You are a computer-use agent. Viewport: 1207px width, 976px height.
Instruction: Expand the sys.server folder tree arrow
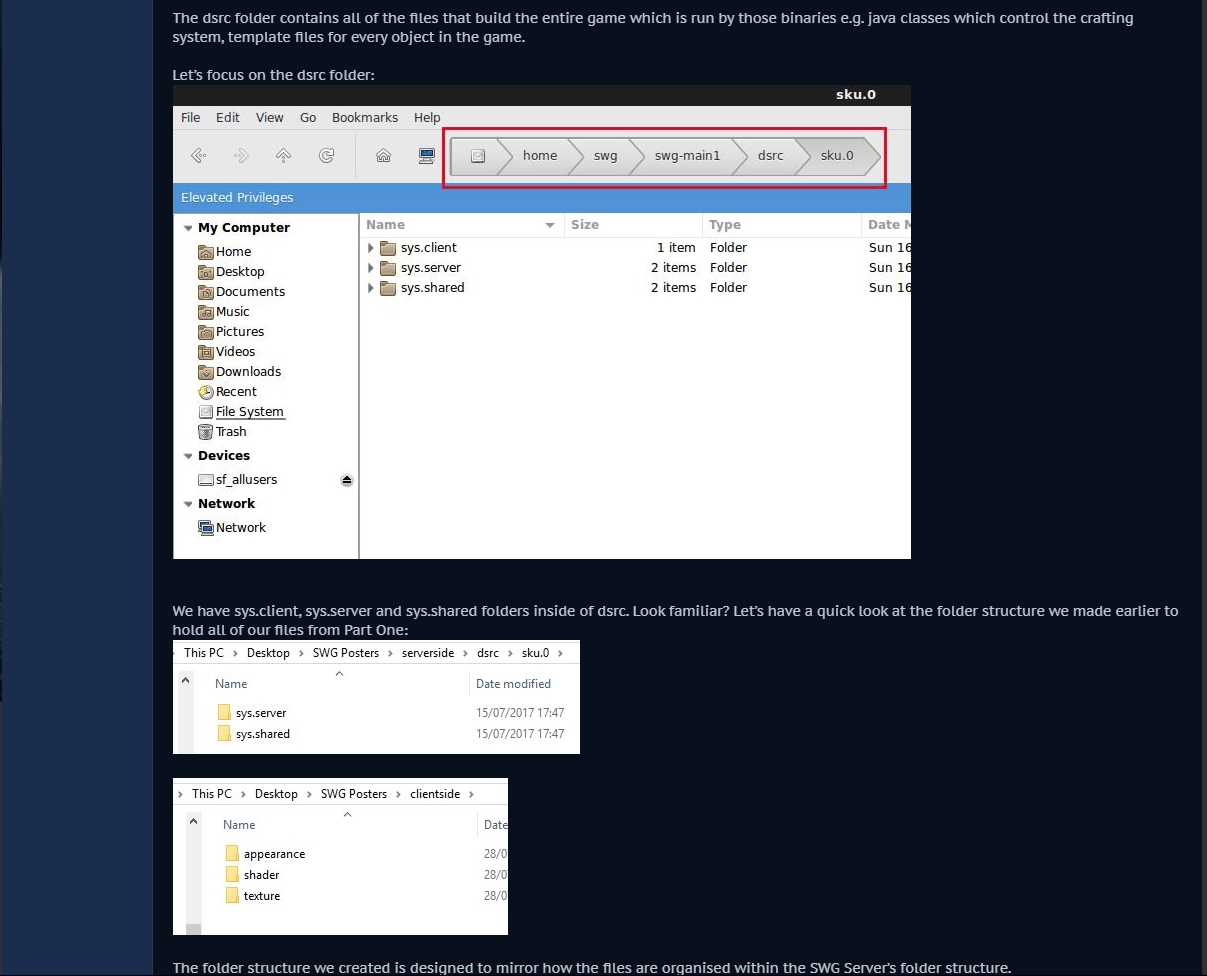coord(370,268)
